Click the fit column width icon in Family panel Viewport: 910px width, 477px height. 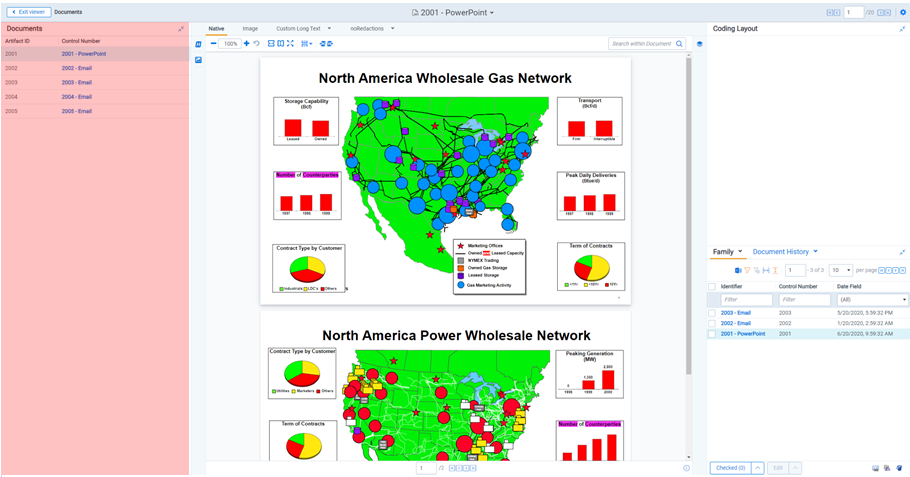point(766,270)
